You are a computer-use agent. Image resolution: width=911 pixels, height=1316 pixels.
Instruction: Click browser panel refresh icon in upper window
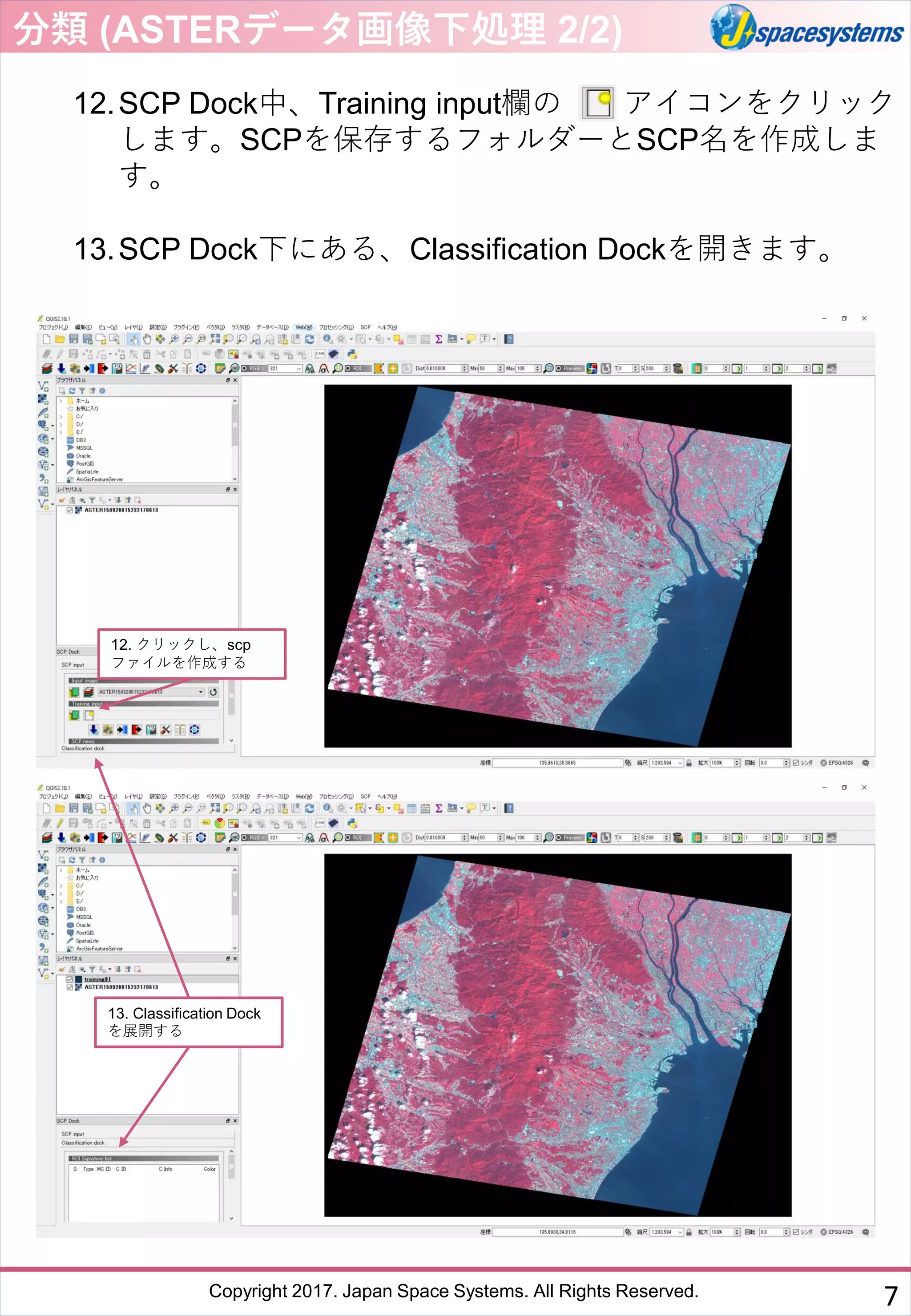click(x=72, y=391)
